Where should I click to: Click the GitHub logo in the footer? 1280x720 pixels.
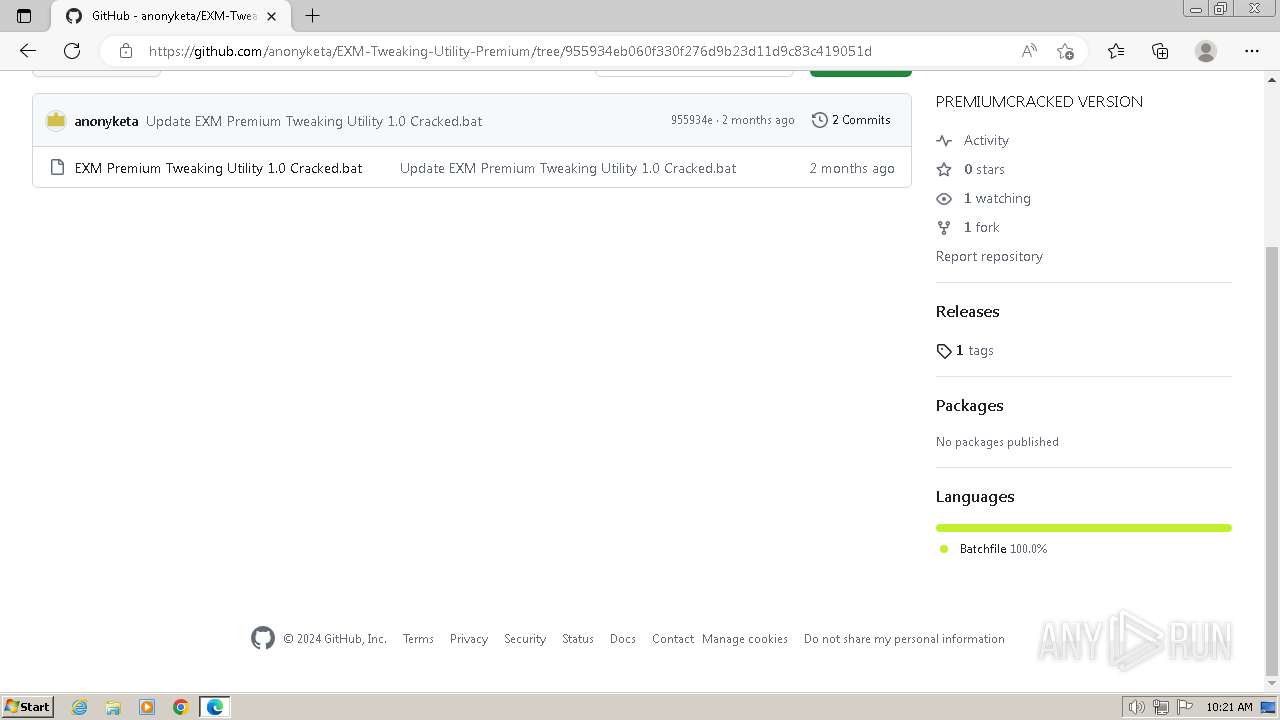point(263,638)
